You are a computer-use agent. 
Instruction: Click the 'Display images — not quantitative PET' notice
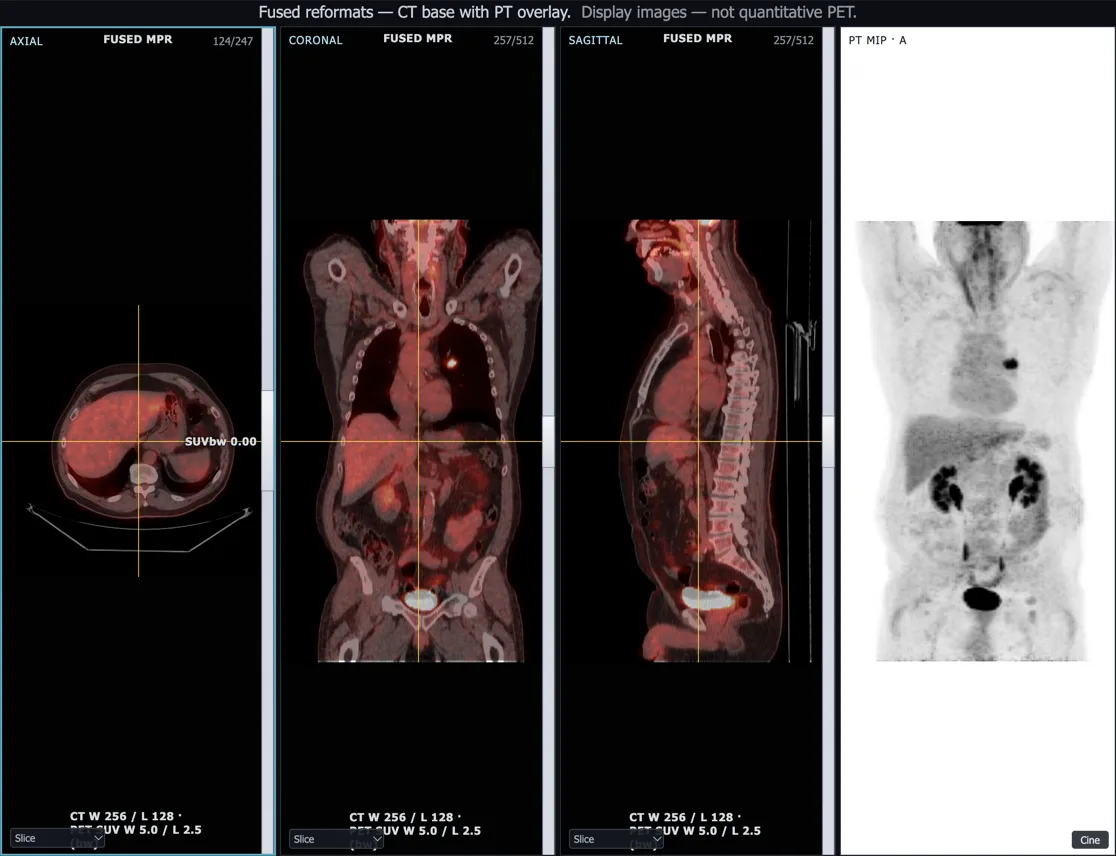tap(719, 12)
